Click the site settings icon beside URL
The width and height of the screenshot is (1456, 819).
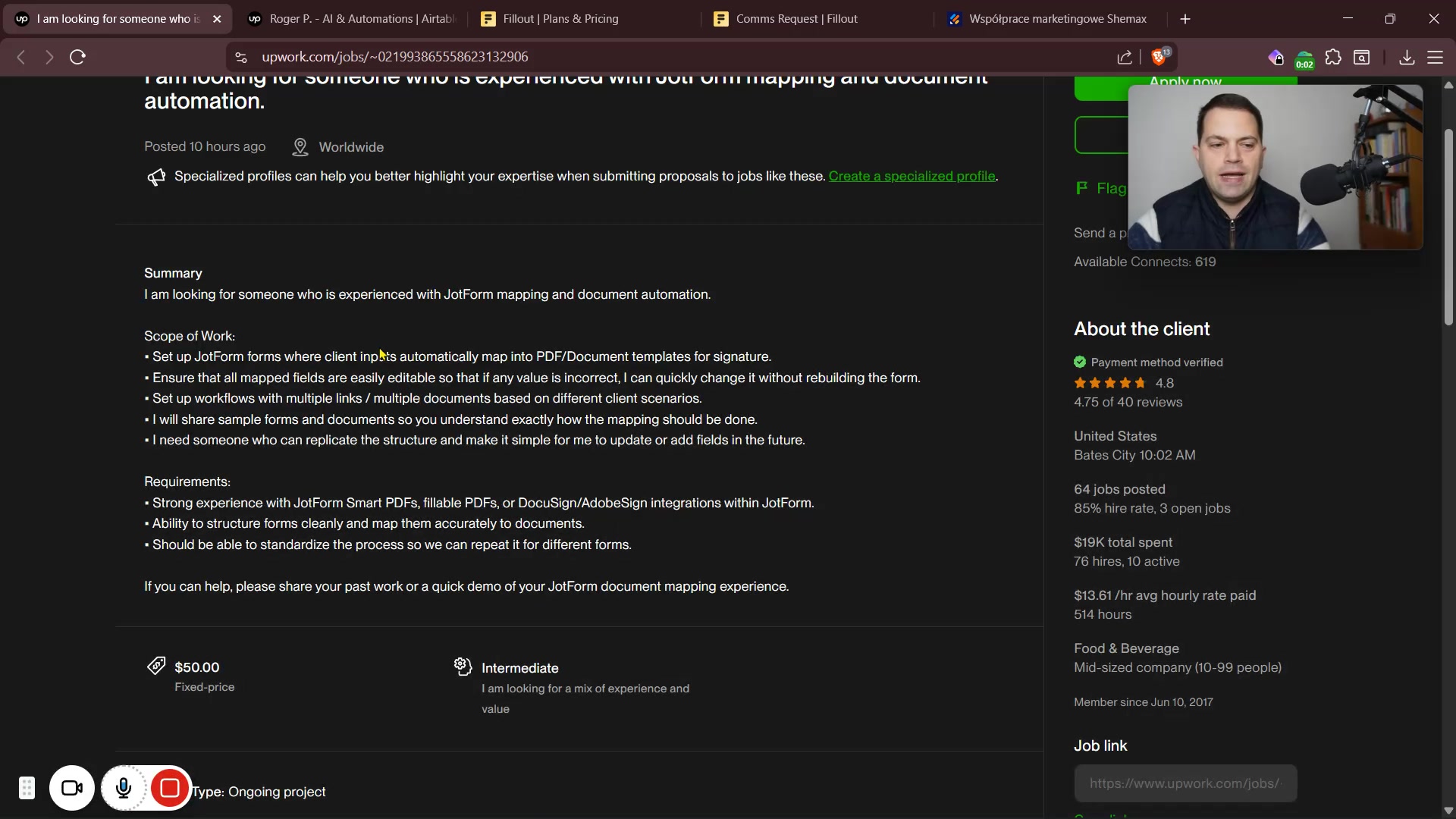pyautogui.click(x=241, y=58)
